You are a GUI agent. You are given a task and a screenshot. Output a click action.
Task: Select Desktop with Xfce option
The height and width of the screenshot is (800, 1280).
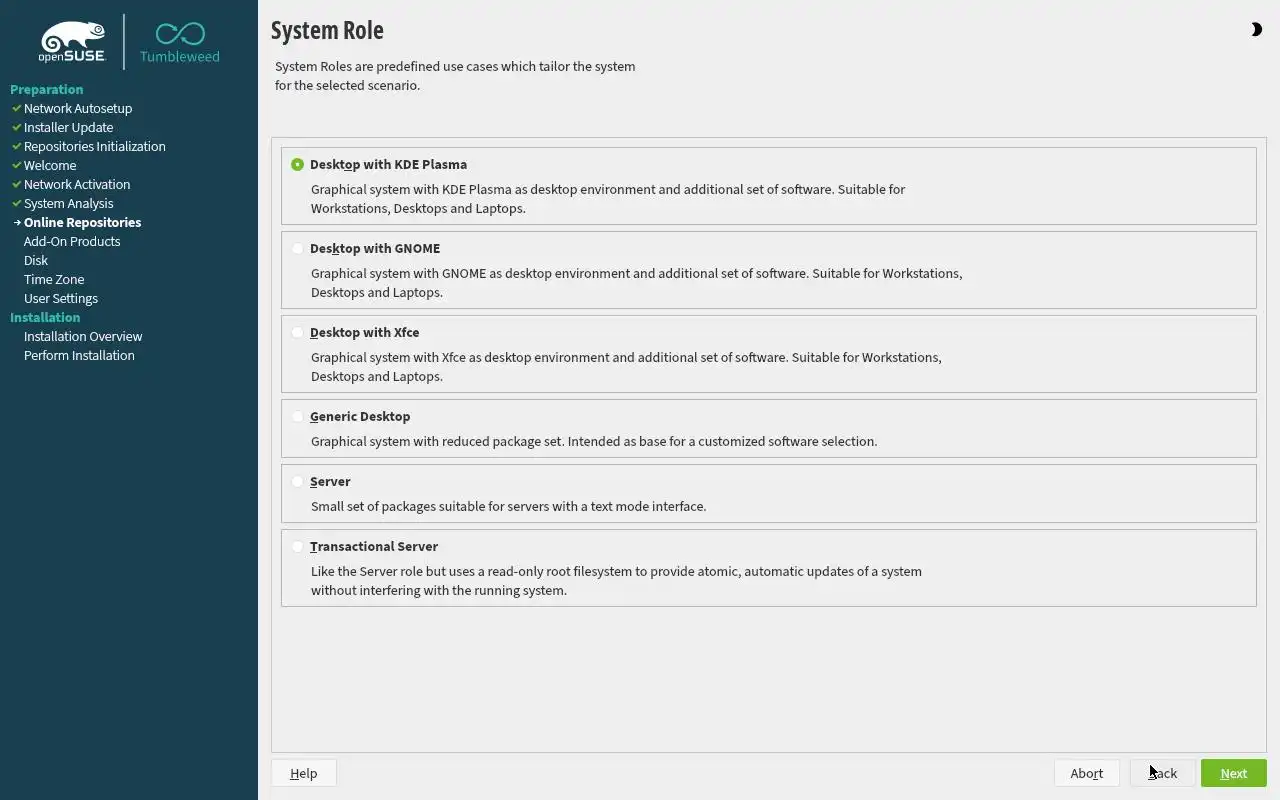(298, 333)
